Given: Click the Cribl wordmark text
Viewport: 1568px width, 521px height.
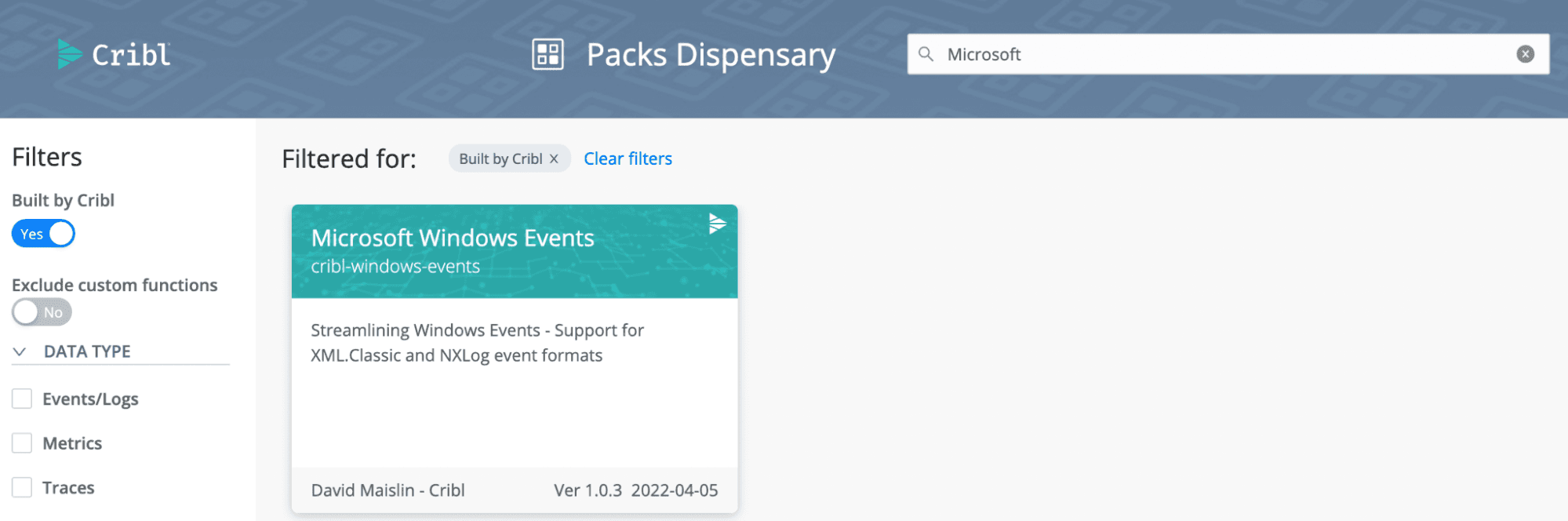Looking at the screenshot, I should click(x=131, y=55).
